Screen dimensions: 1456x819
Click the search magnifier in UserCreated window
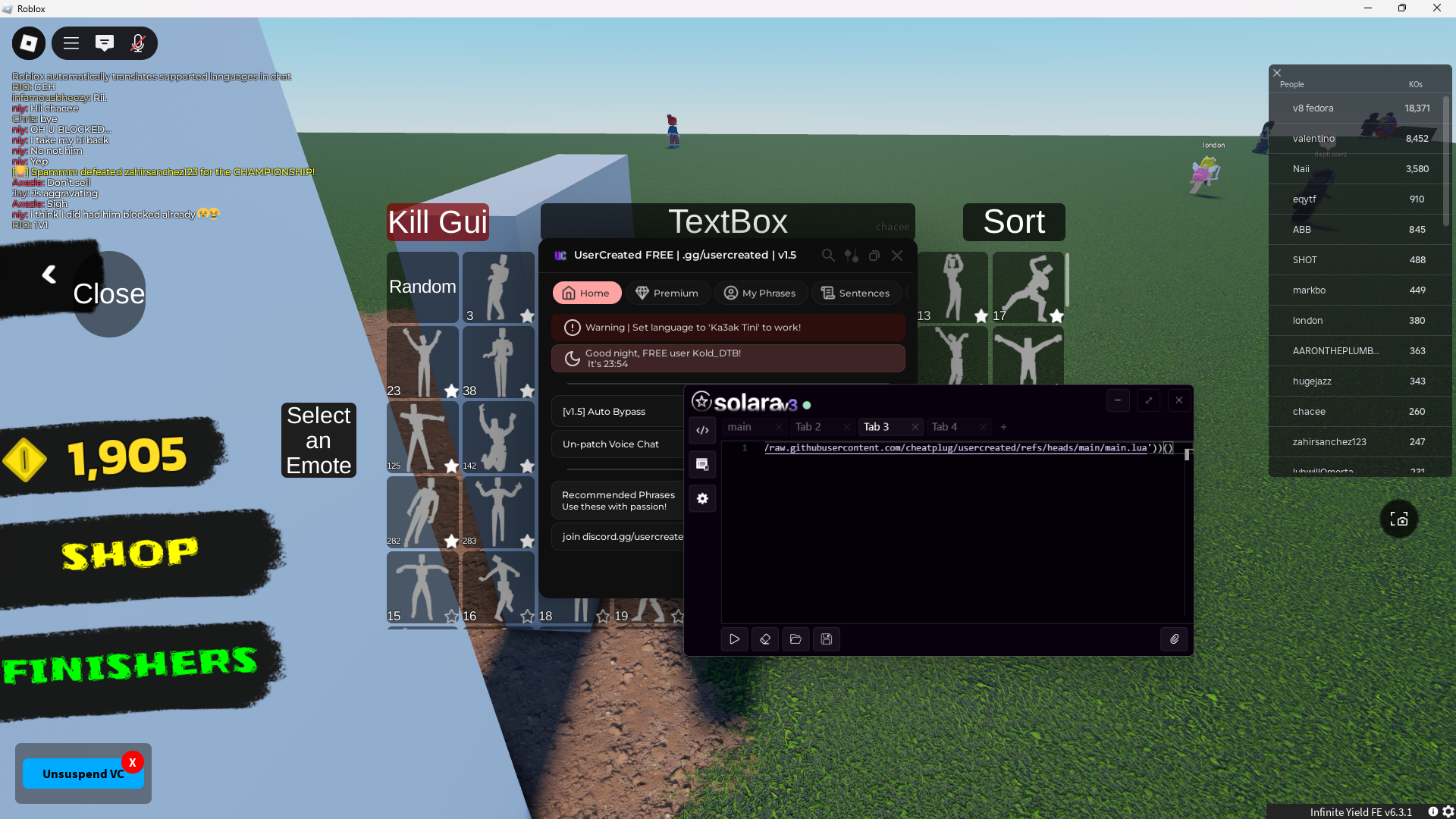828,256
